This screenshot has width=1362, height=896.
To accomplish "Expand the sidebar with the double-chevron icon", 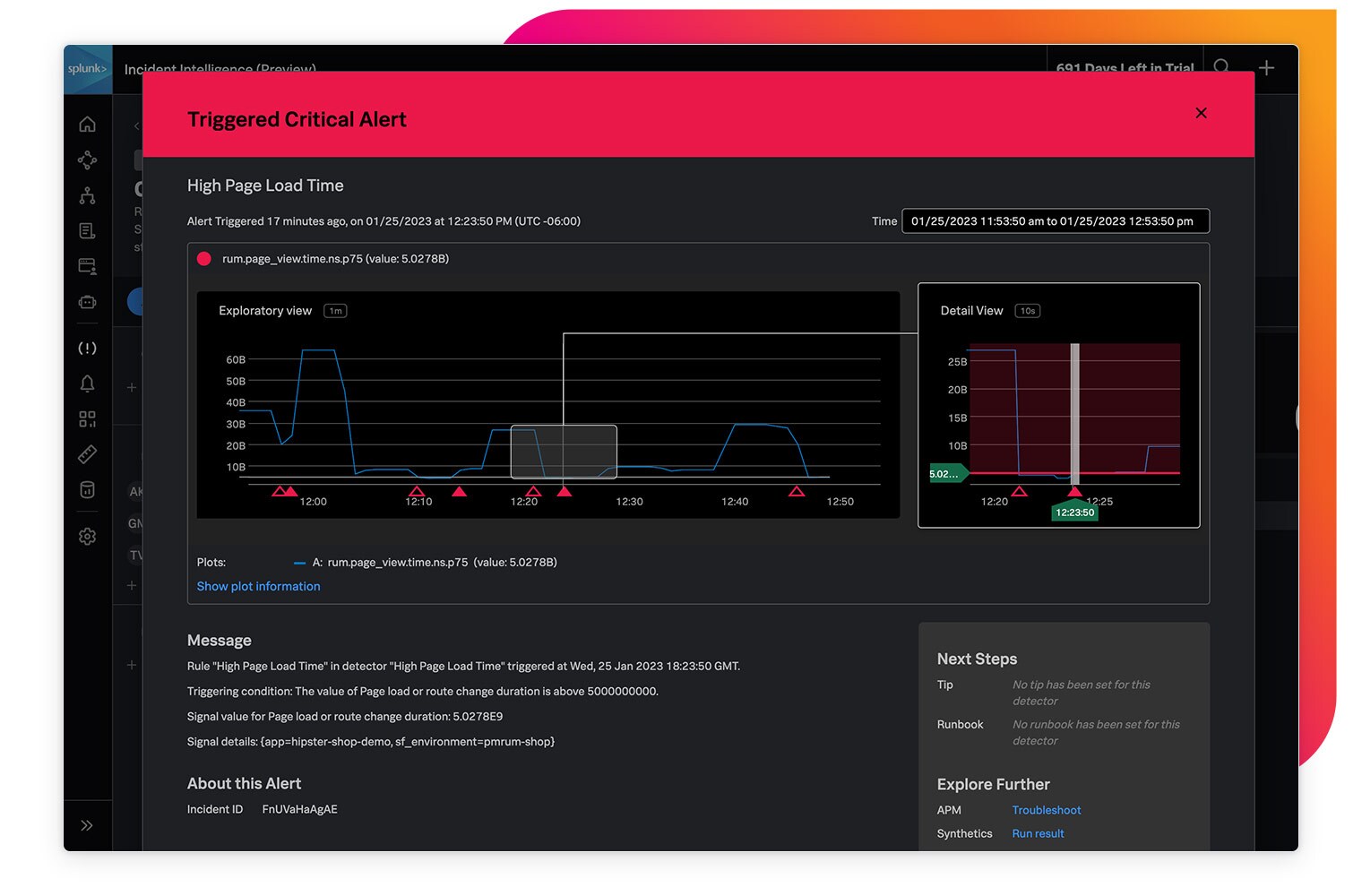I will coord(87,825).
